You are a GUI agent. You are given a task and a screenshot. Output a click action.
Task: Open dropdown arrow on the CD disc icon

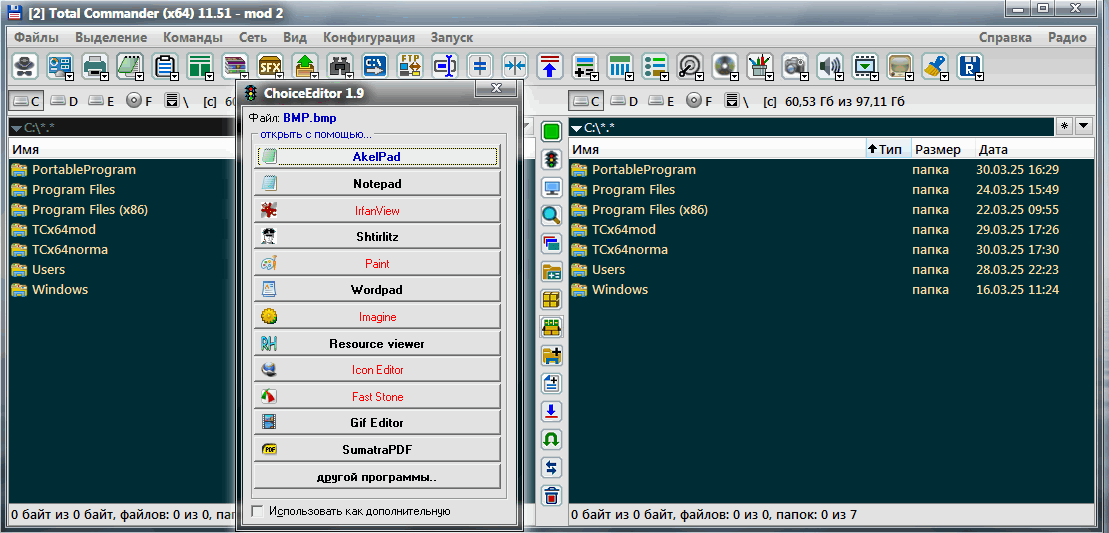click(x=734, y=74)
